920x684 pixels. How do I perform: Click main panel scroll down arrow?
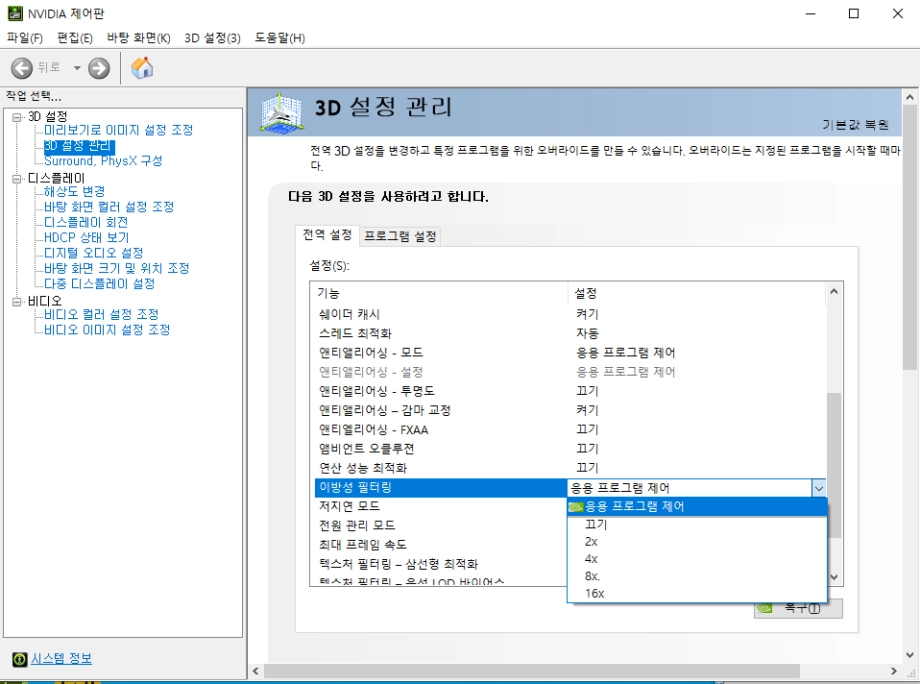coord(909,655)
